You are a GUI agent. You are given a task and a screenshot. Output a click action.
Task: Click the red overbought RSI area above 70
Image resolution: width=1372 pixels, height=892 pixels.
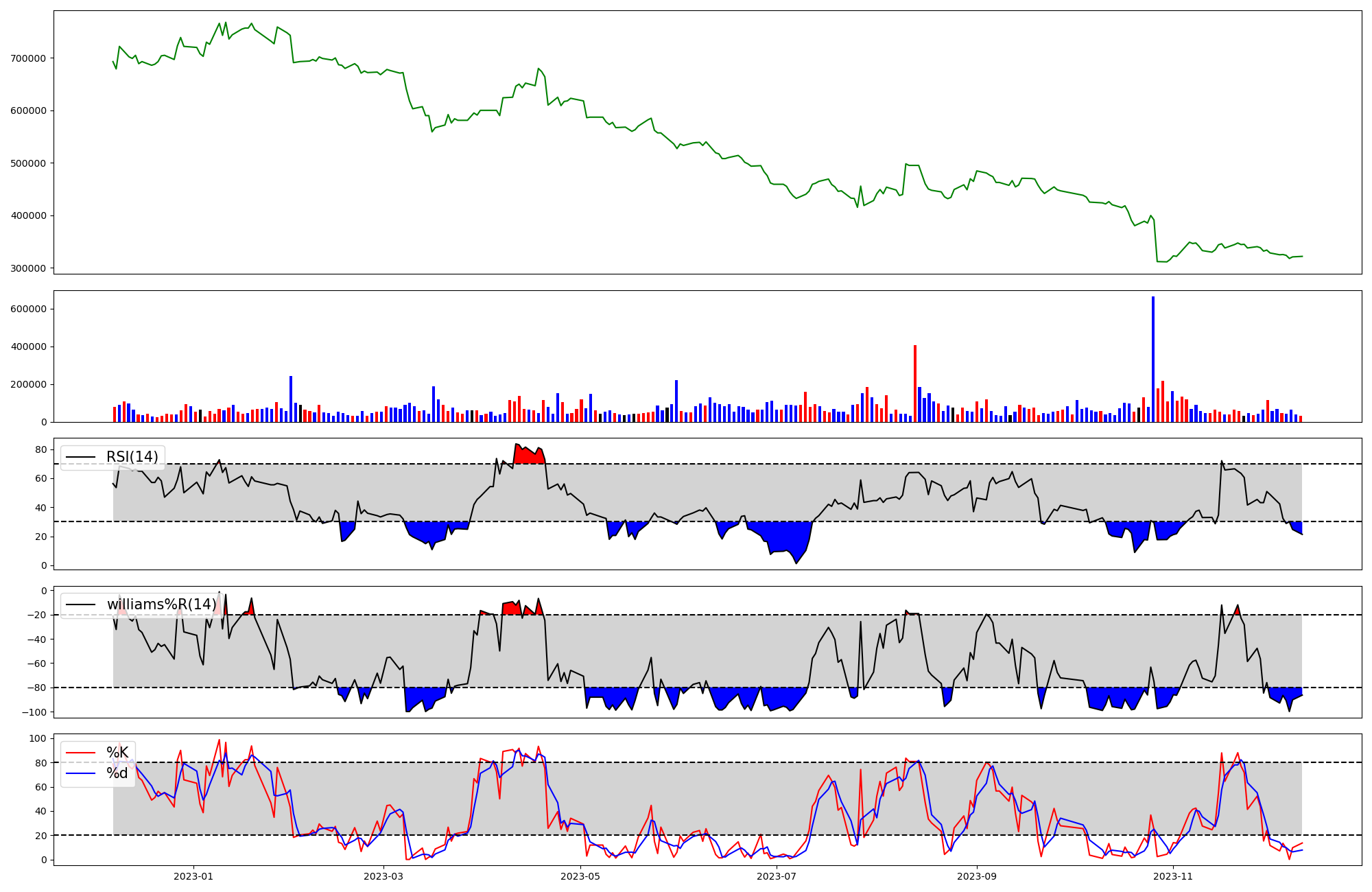click(528, 456)
